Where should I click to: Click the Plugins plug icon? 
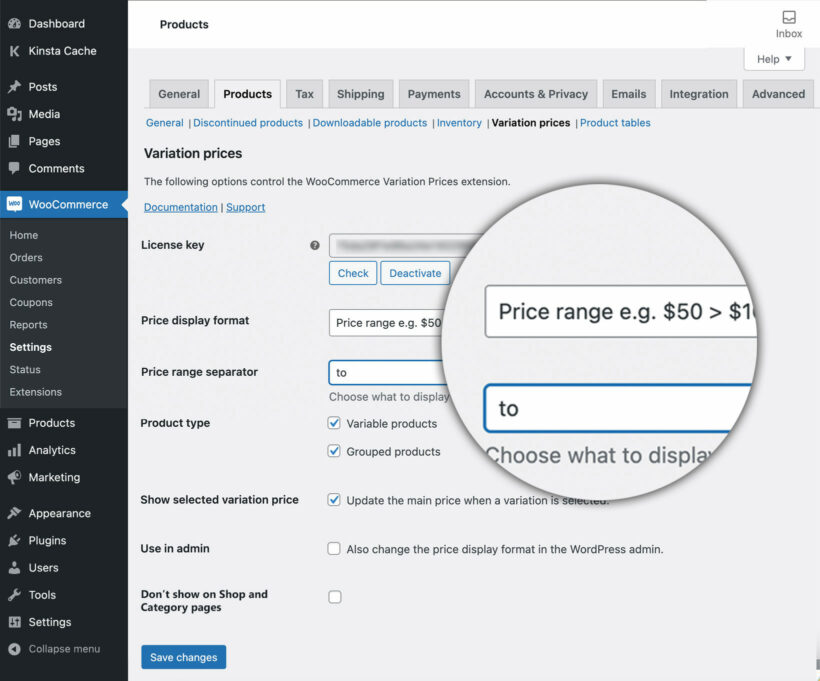tap(15, 540)
